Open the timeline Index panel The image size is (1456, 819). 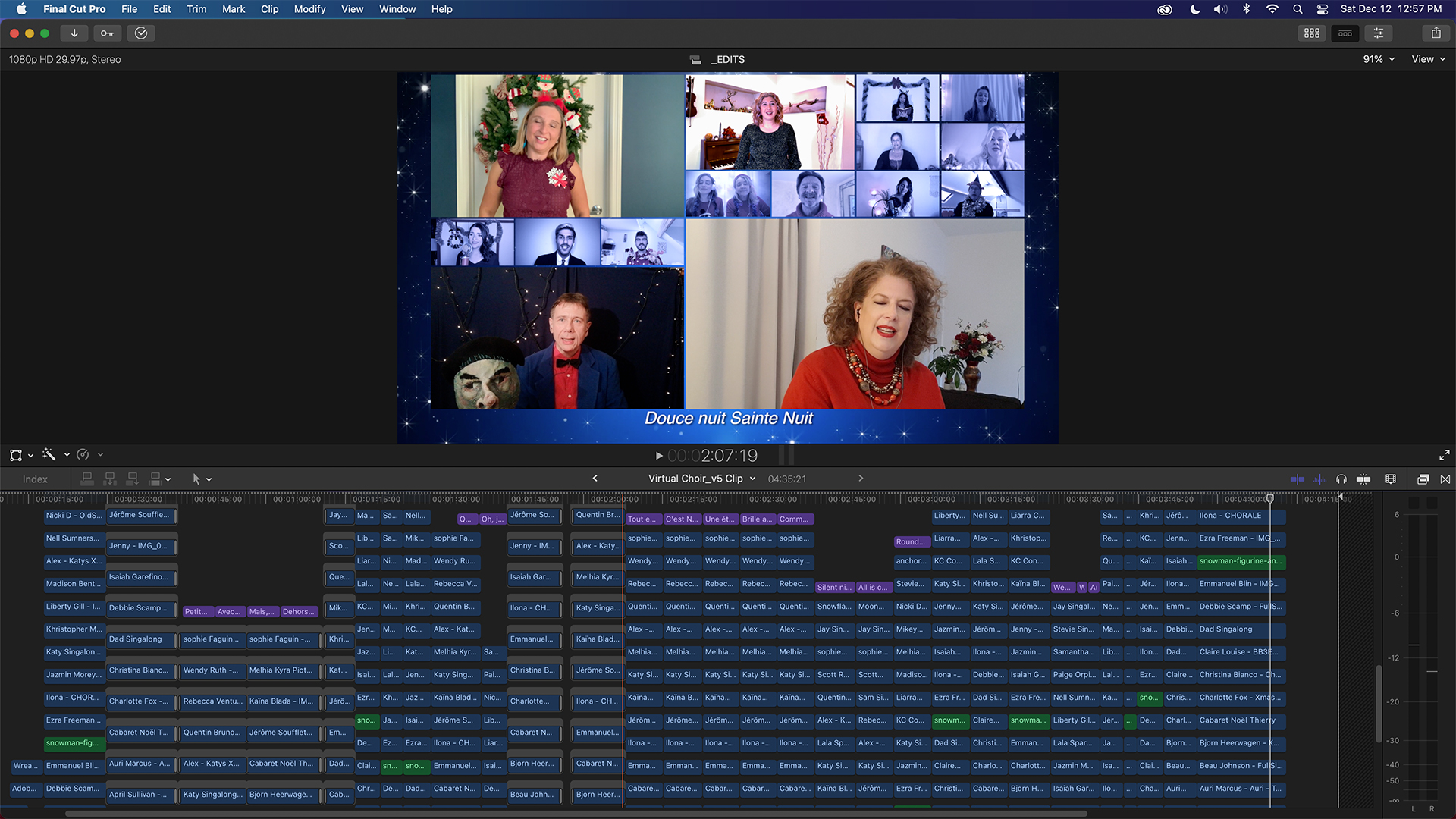coord(35,479)
